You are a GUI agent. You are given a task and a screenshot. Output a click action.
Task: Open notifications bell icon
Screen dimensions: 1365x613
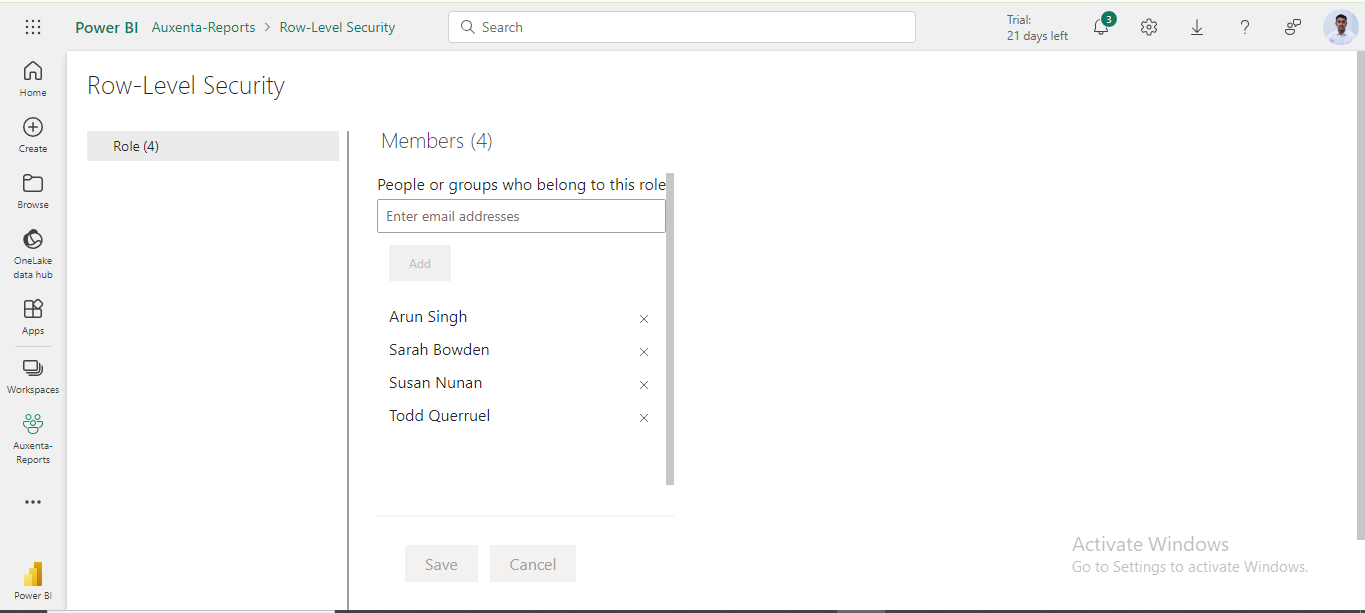[1101, 27]
